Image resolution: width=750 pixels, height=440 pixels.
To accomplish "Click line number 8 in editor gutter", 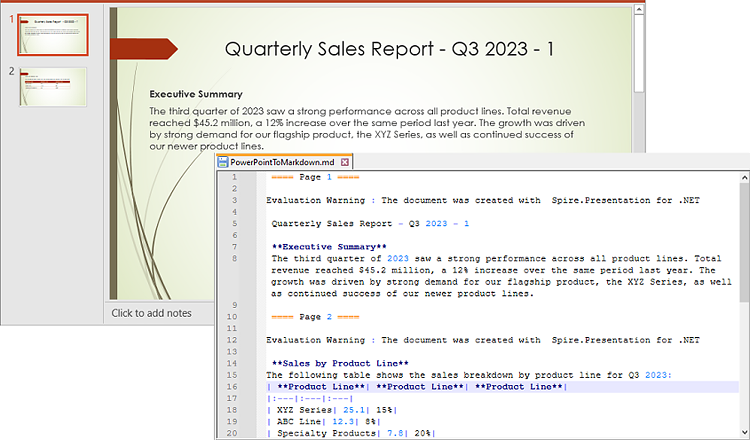I will [234, 258].
